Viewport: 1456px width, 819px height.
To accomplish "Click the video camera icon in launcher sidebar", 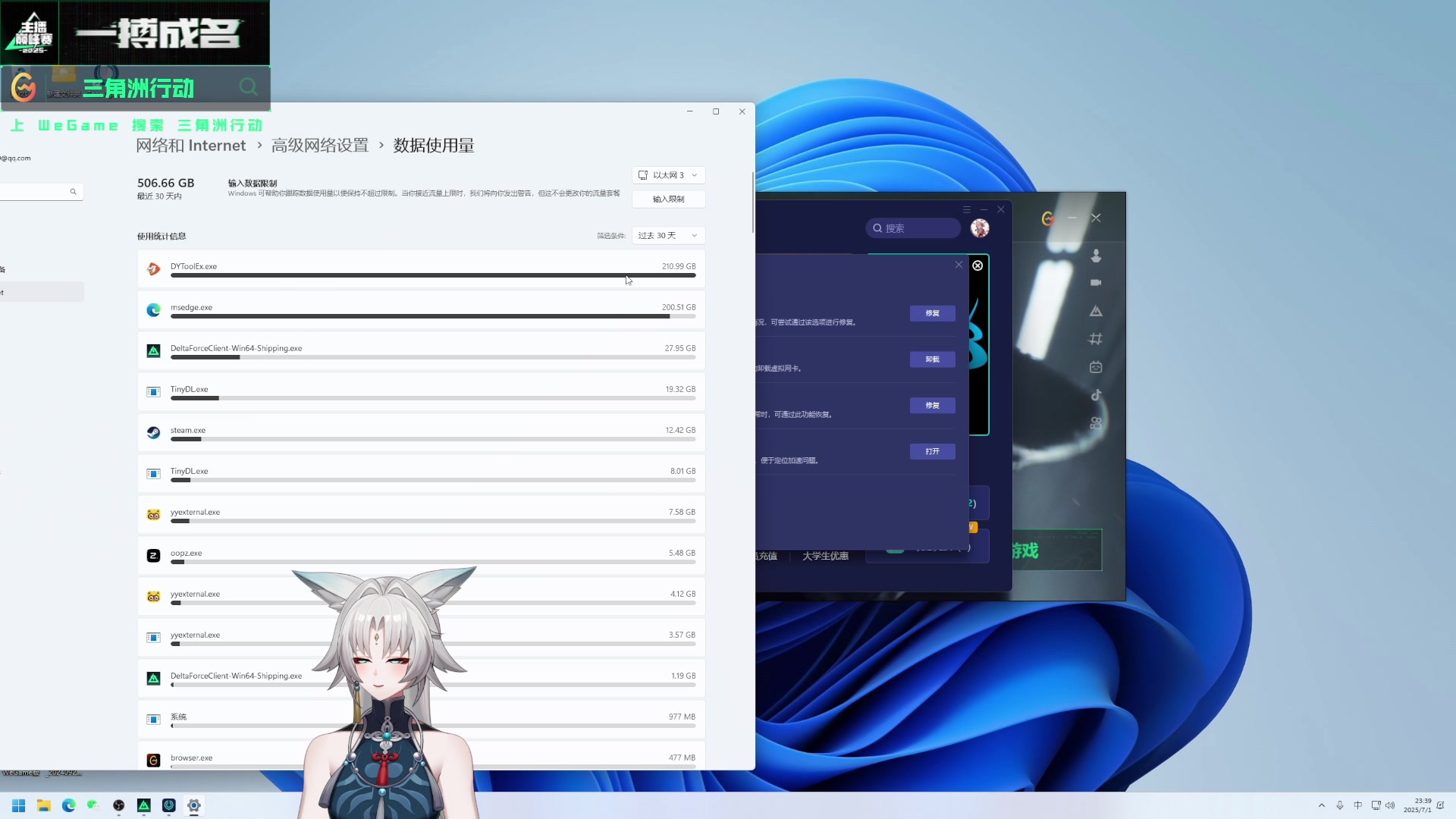I will pos(1096,282).
